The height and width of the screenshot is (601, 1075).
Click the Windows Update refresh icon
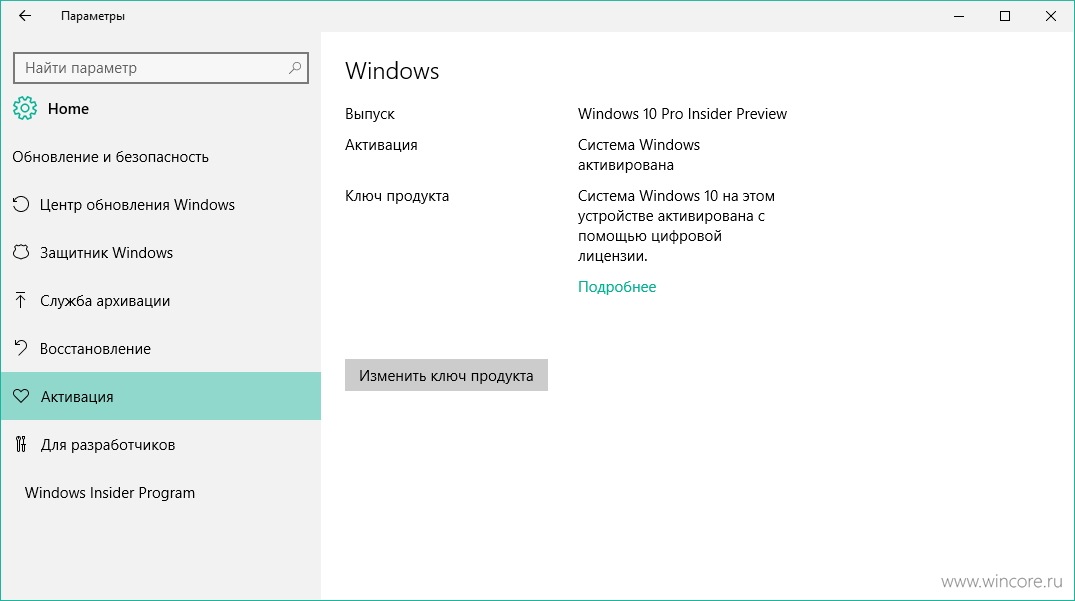21,204
